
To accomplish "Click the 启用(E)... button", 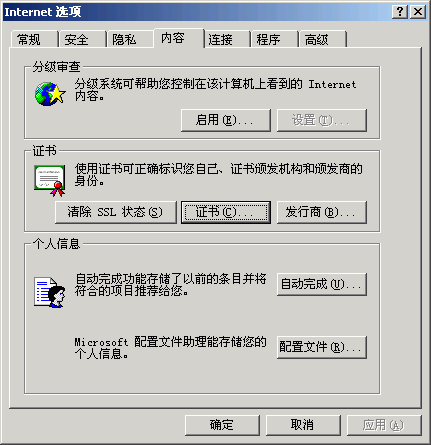I will [226, 120].
